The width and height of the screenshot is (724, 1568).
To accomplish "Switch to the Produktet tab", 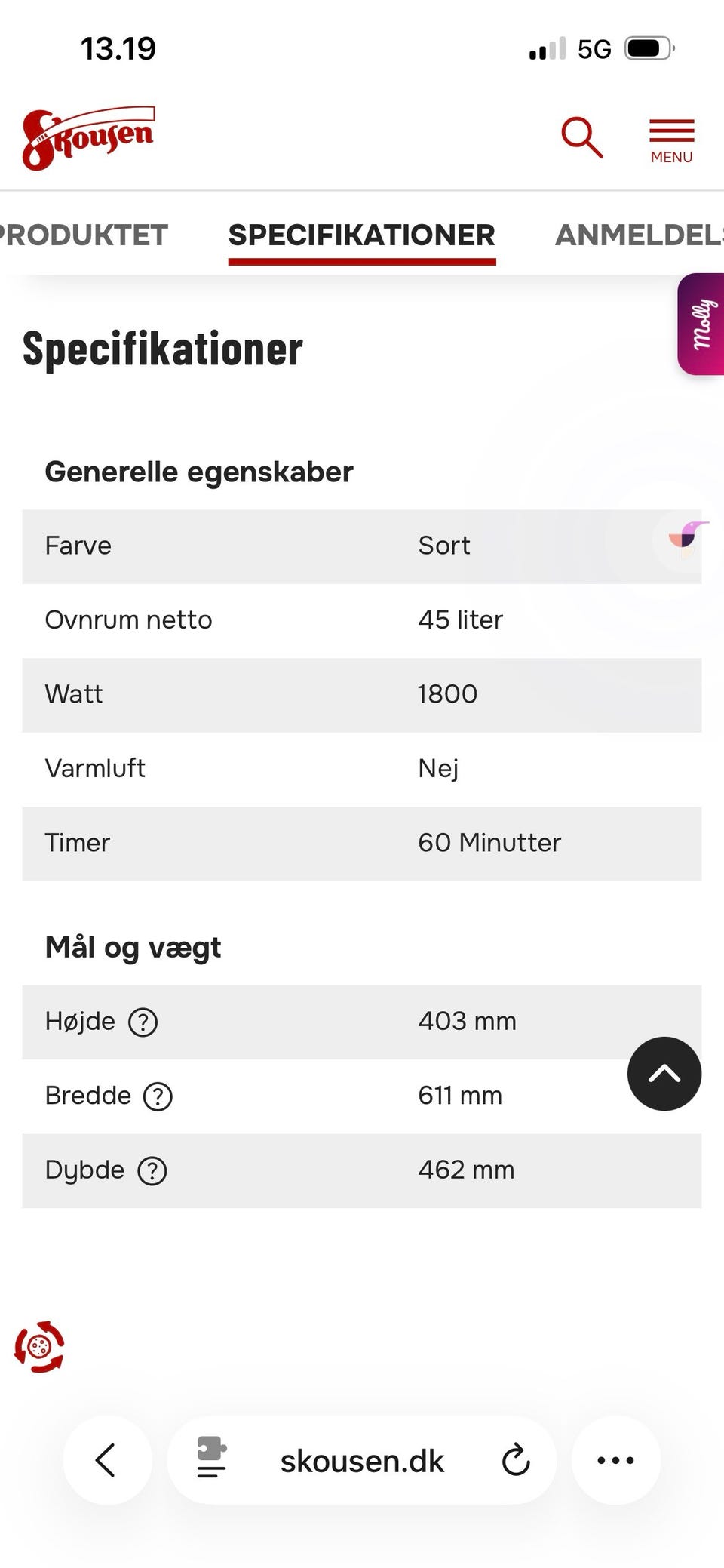I will [x=83, y=235].
